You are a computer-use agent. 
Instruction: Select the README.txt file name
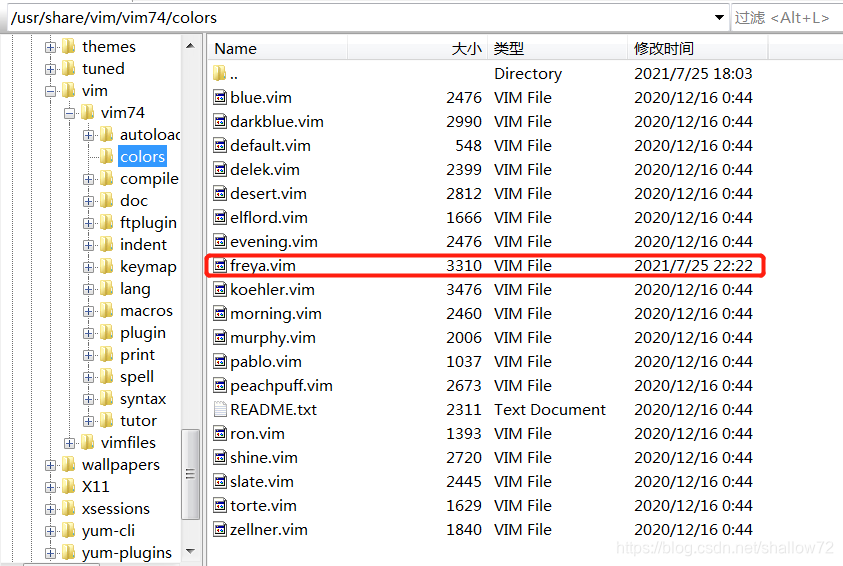[274, 410]
